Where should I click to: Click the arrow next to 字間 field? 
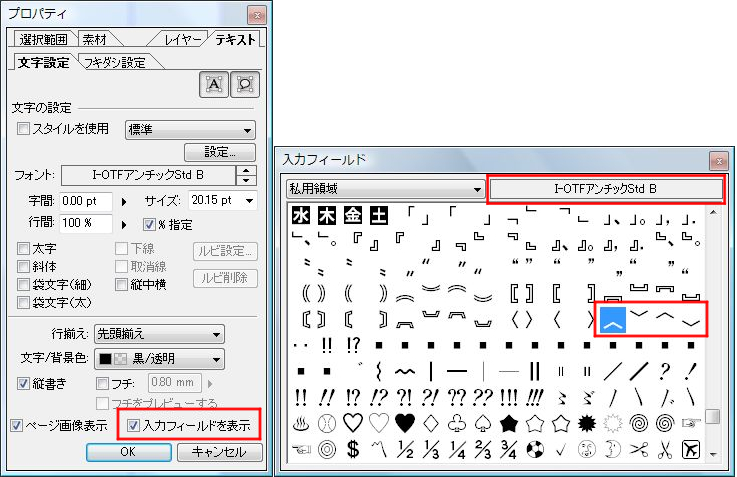click(124, 202)
